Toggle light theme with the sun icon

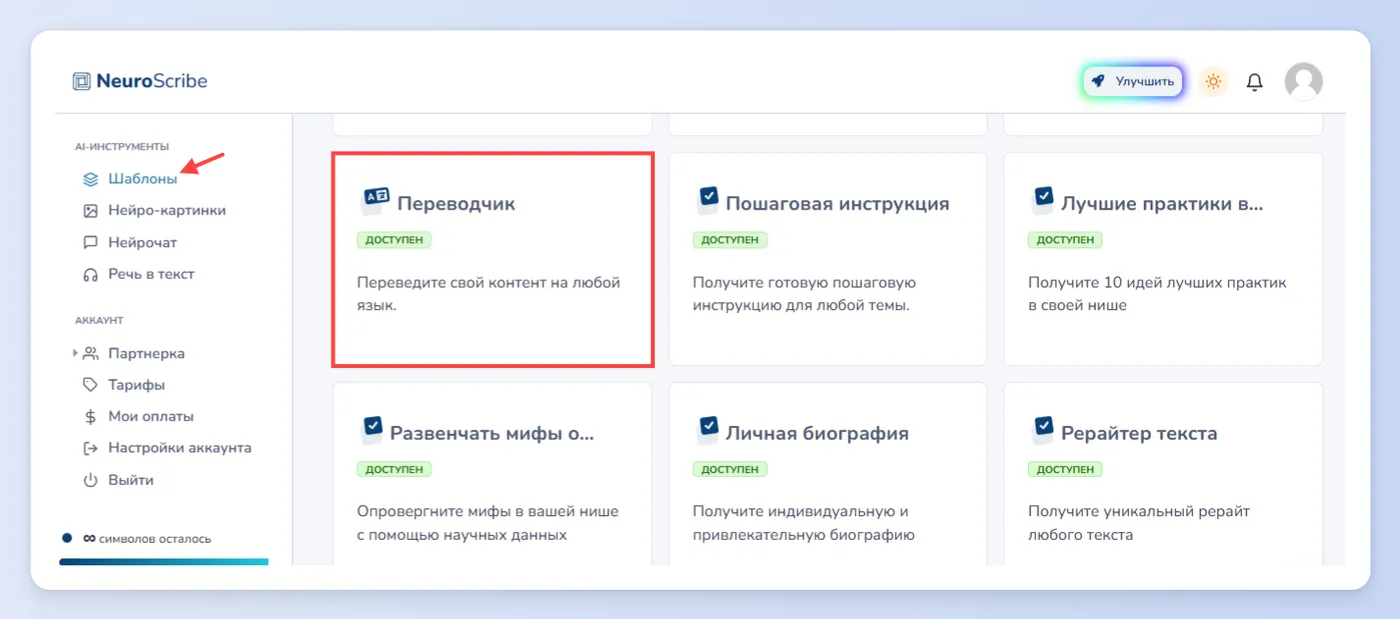[x=1213, y=81]
